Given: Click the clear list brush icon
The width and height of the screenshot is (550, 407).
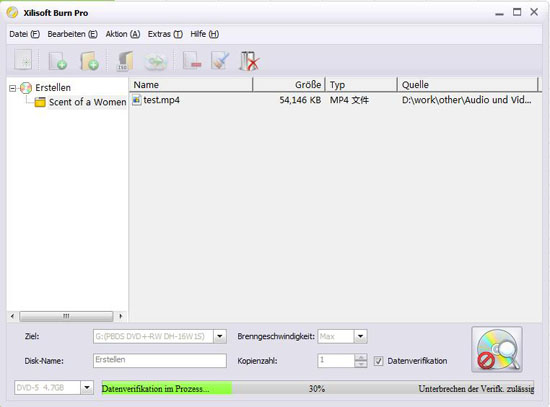Looking at the screenshot, I should click(x=220, y=60).
